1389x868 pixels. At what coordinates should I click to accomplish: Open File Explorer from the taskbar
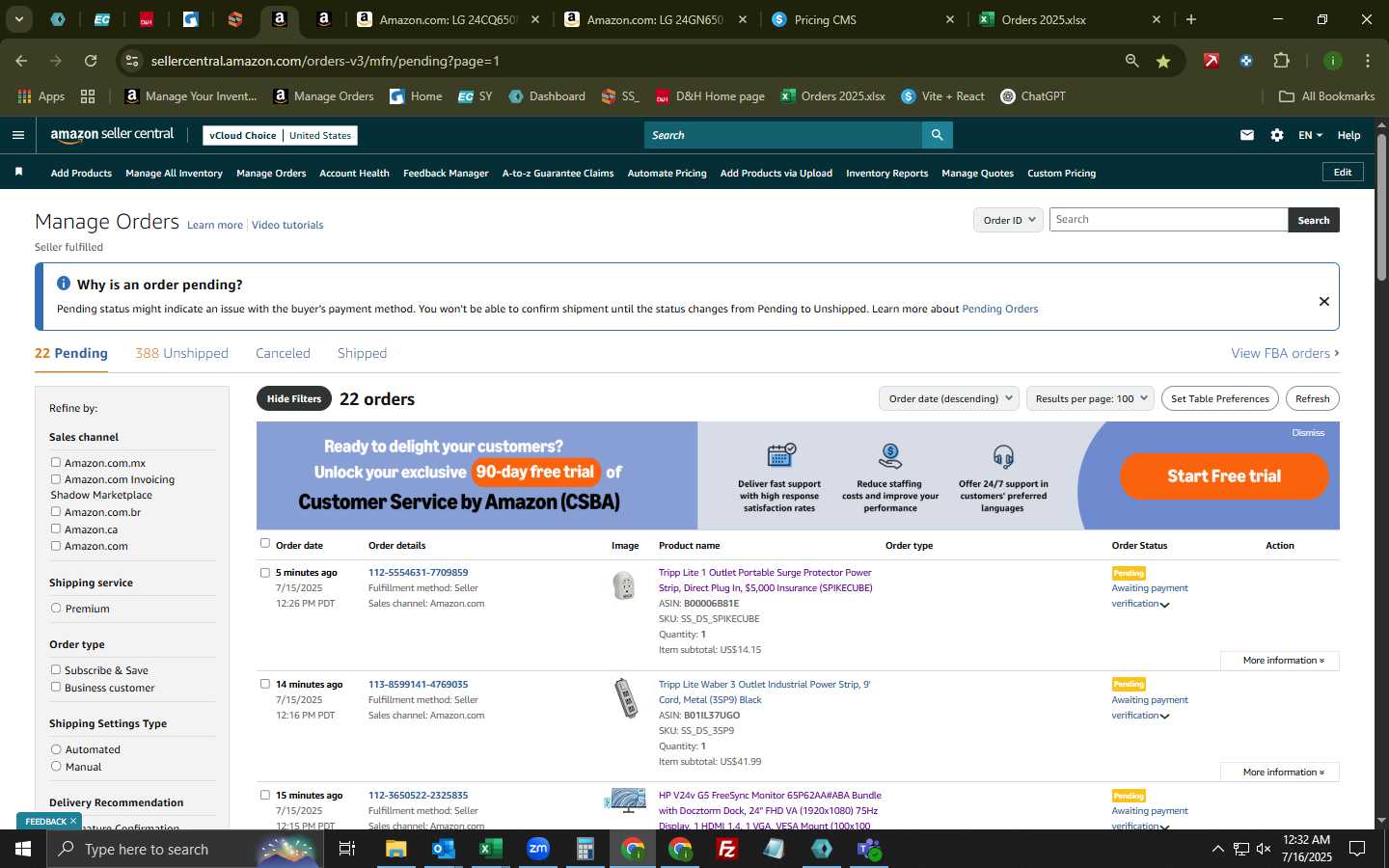tap(396, 849)
